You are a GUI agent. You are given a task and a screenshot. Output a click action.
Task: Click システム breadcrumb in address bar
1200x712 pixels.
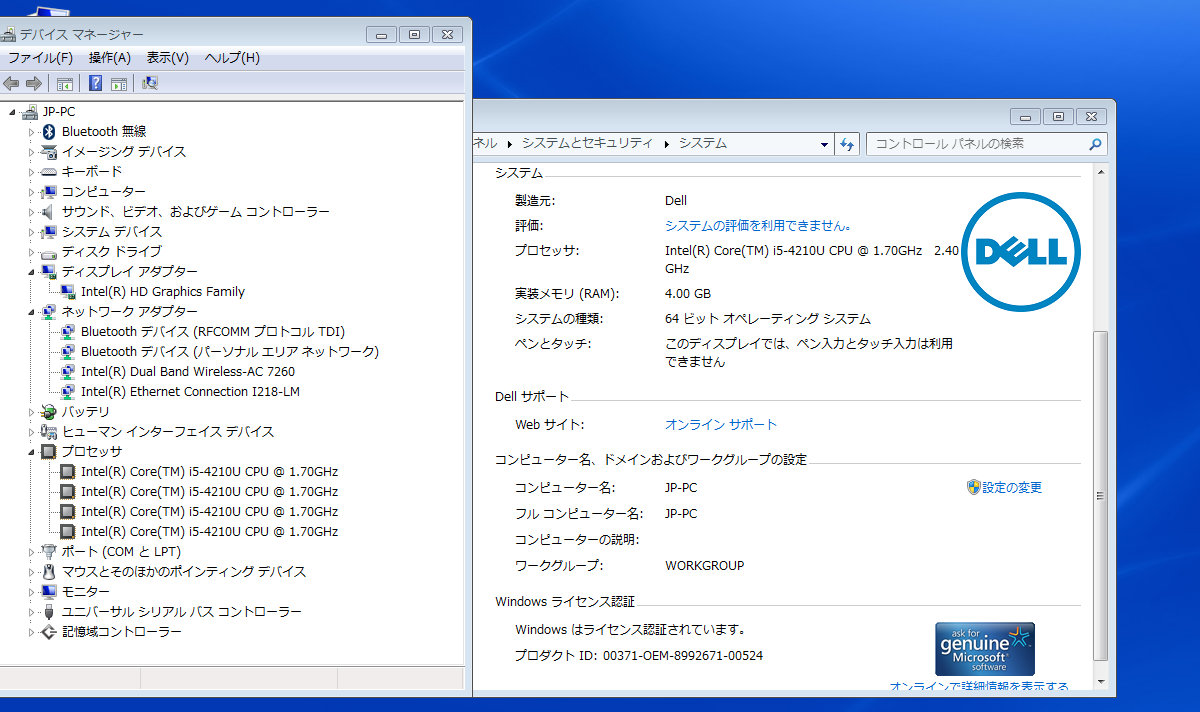click(x=703, y=144)
